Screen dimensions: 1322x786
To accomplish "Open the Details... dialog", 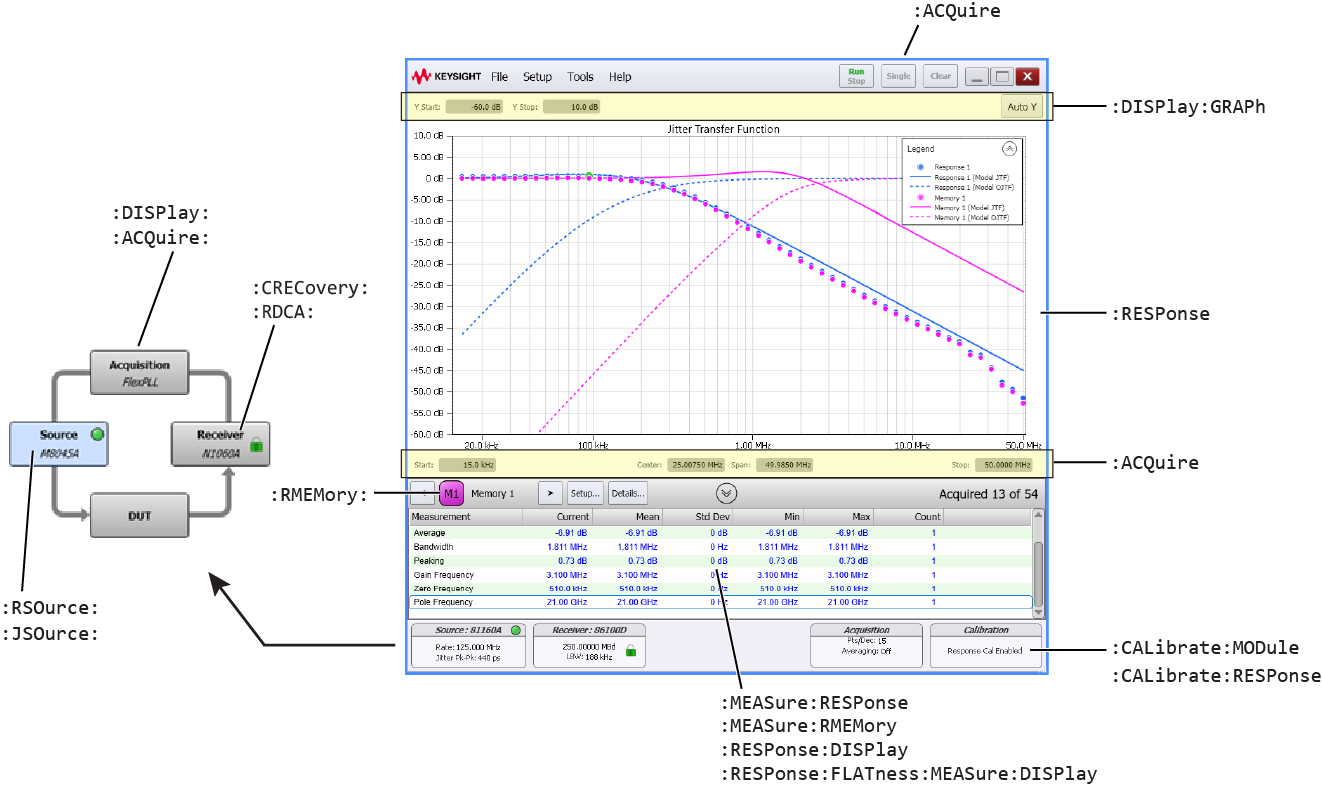I will [x=628, y=493].
